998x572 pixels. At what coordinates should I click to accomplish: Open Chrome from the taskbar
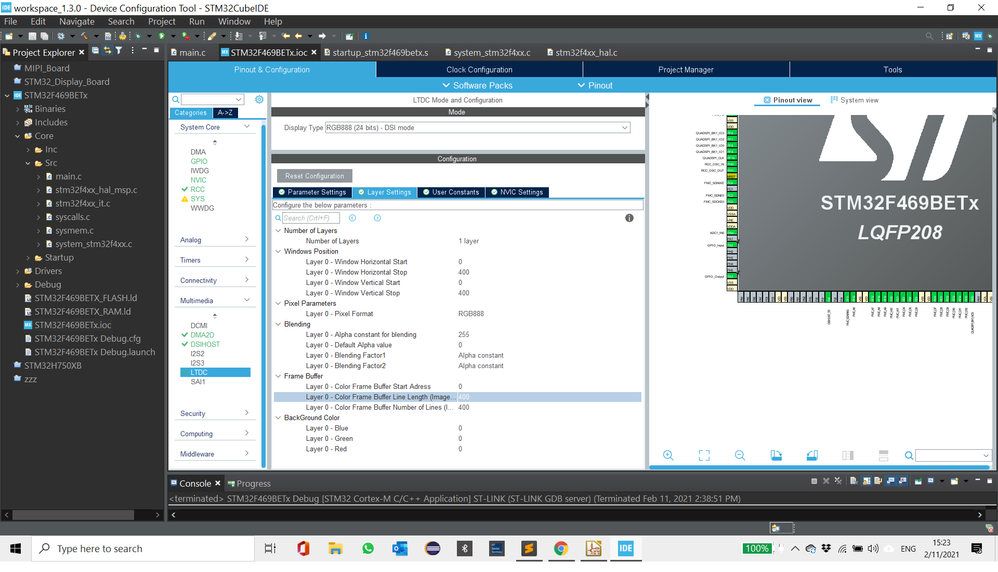coord(561,548)
